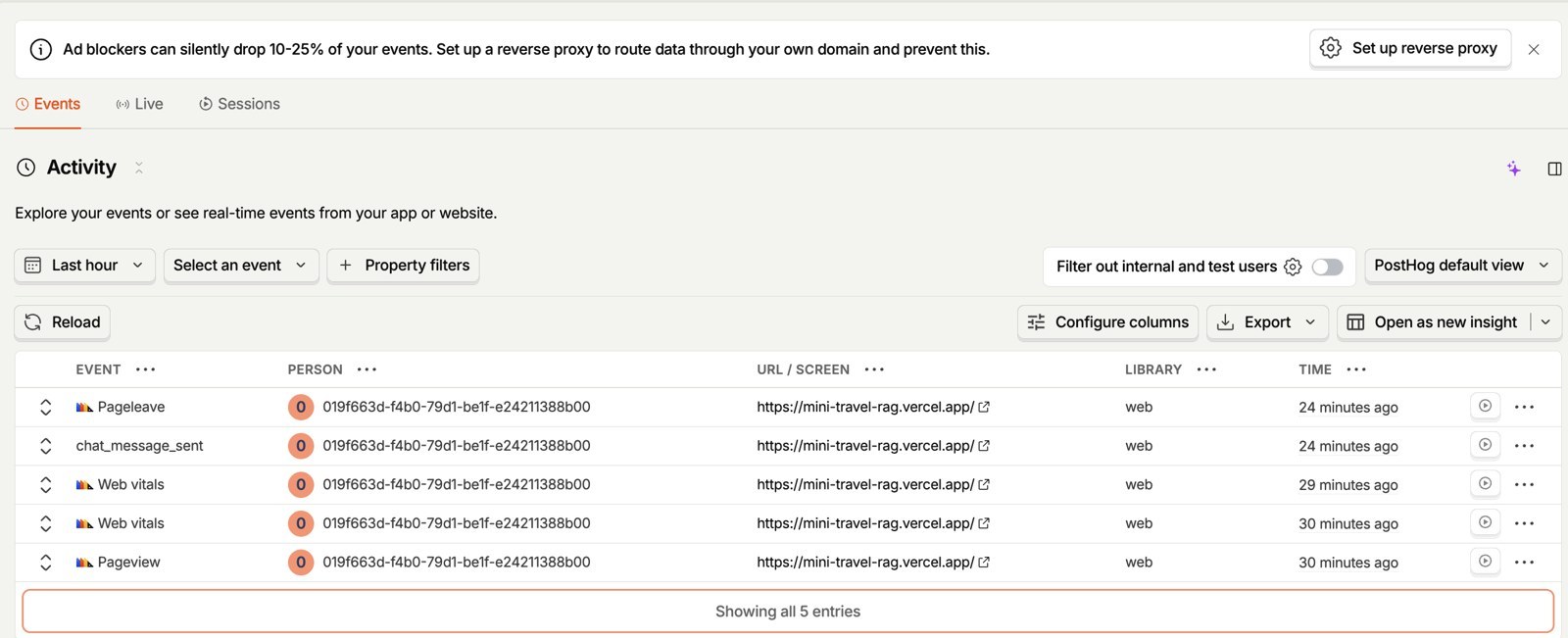Toggle Filter out internal and test users
Screen dimensions: 1568x638
tap(1327, 267)
